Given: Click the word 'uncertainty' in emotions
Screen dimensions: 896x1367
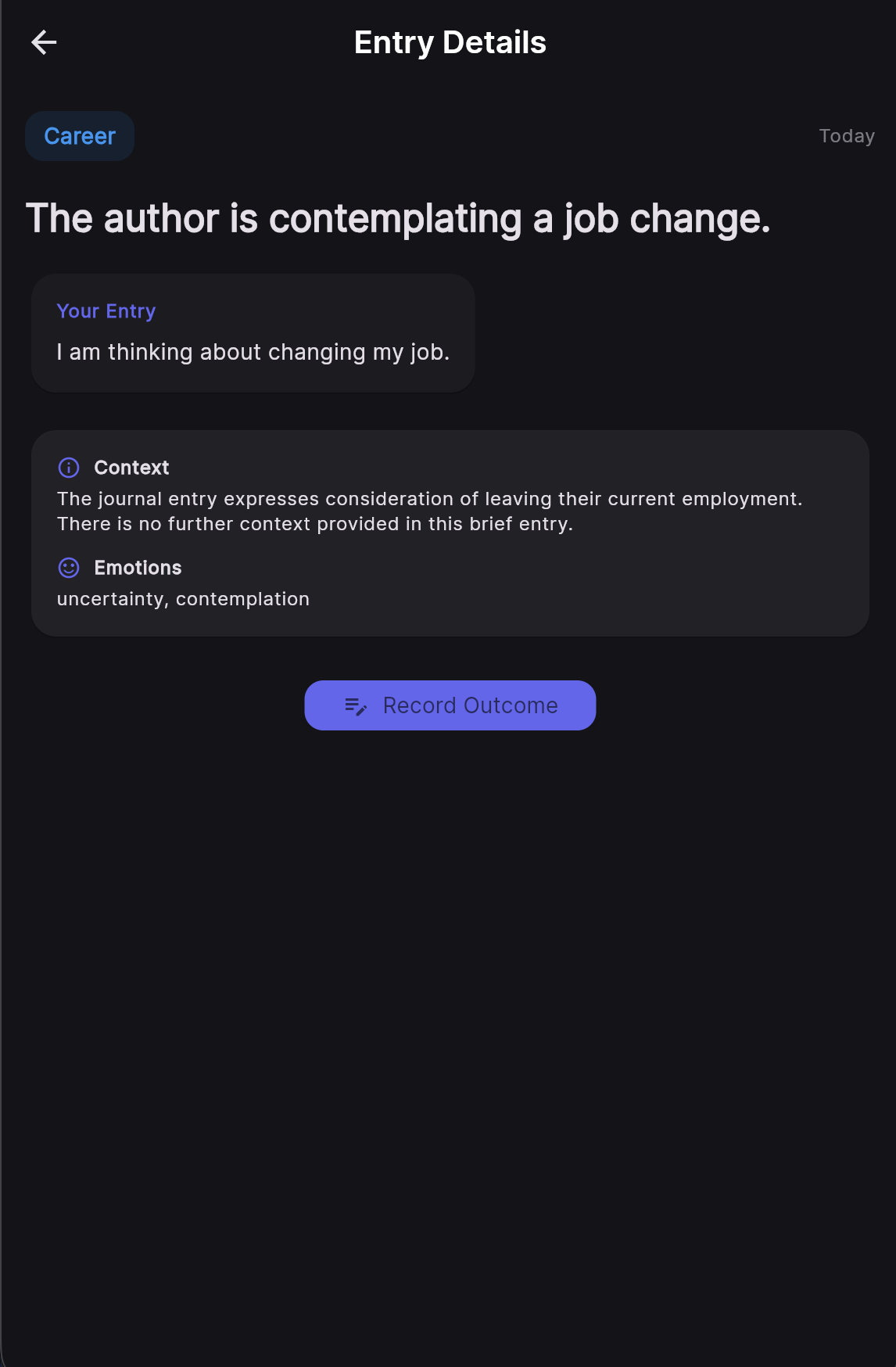Looking at the screenshot, I should [110, 599].
